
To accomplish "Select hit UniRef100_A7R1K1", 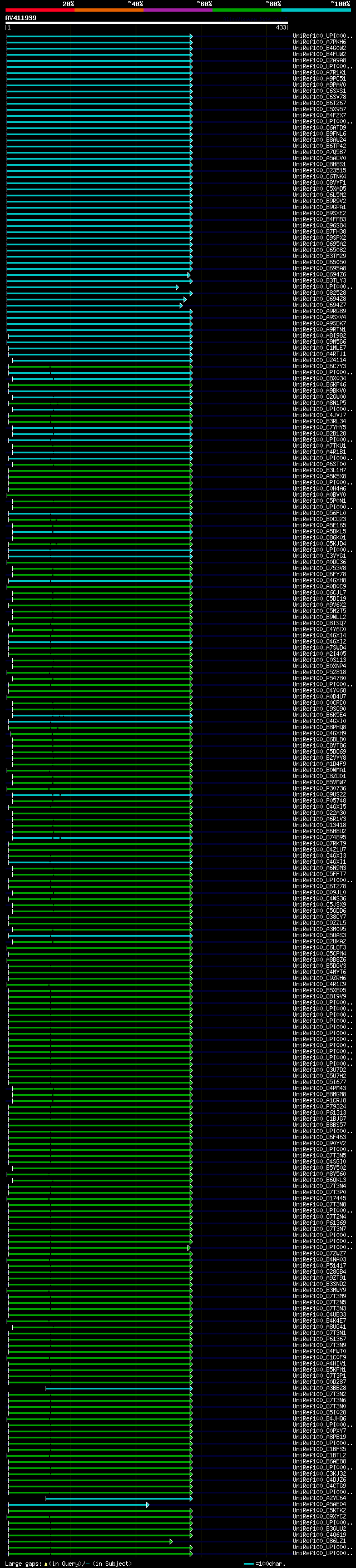I will (x=319, y=72).
